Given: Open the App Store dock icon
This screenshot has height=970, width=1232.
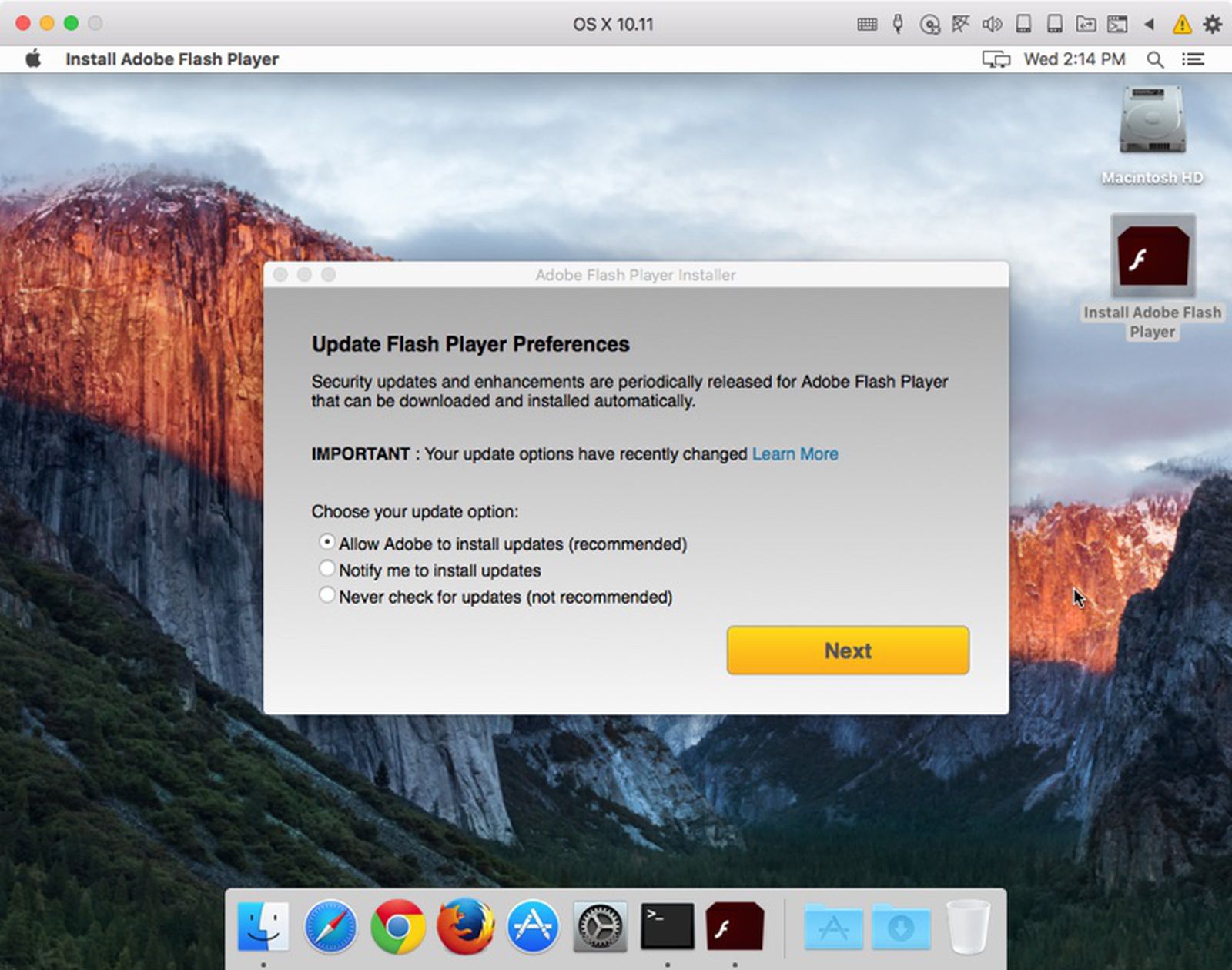Looking at the screenshot, I should tap(532, 926).
